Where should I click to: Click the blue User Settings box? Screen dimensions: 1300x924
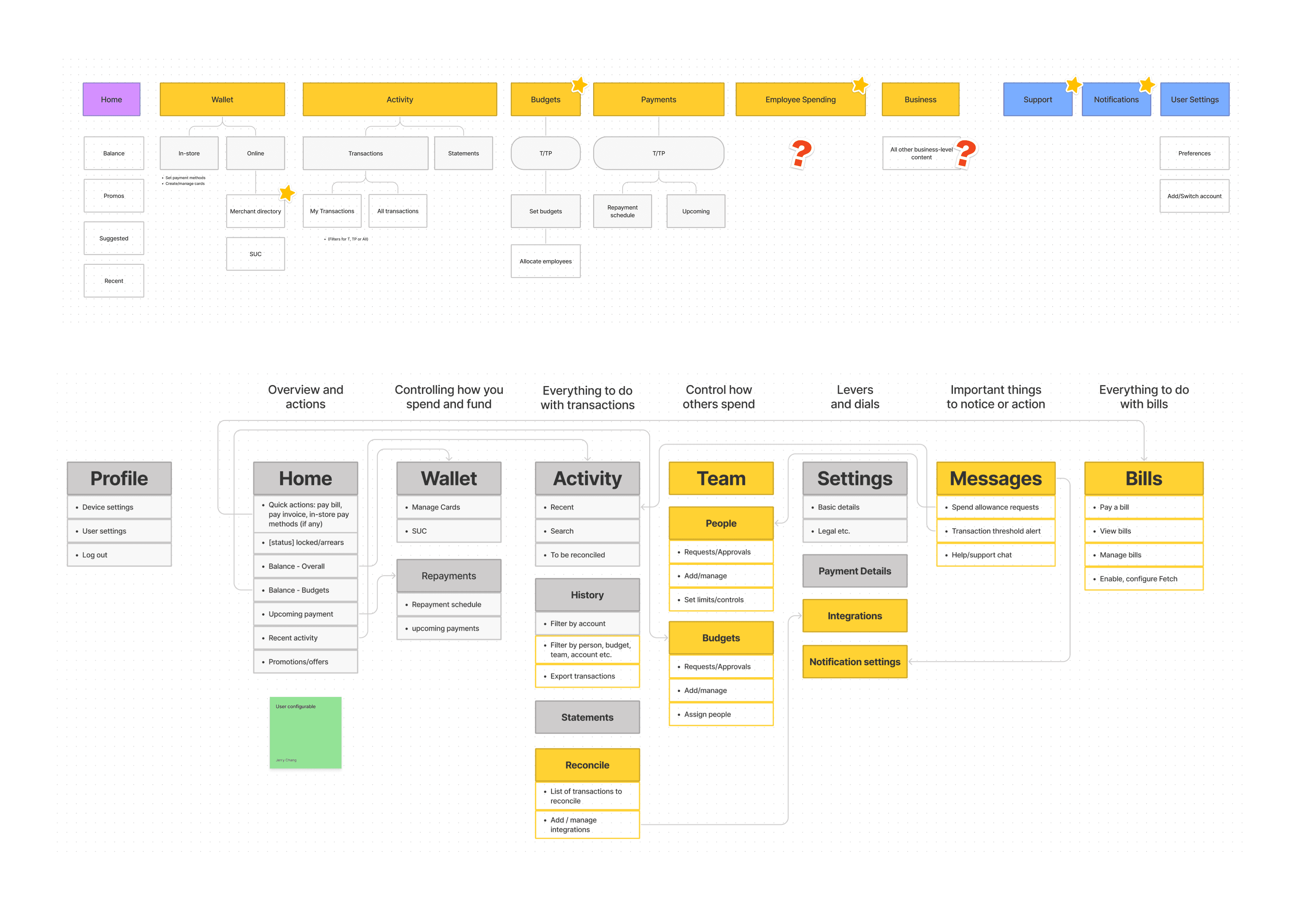tap(1194, 100)
